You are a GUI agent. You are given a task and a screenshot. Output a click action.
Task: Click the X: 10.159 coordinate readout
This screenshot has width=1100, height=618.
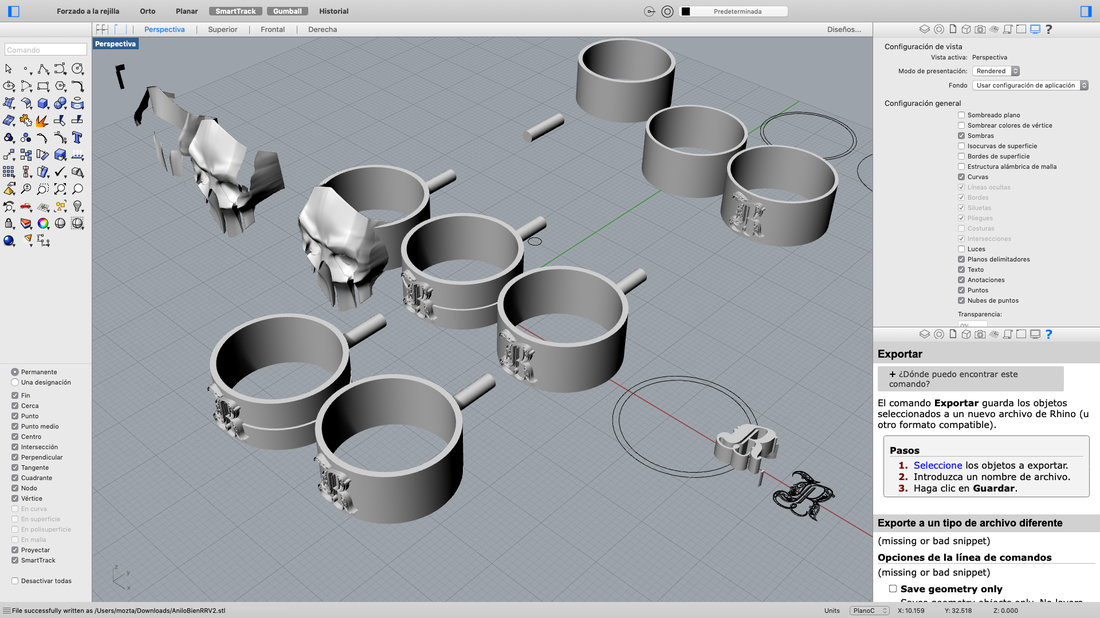911,610
